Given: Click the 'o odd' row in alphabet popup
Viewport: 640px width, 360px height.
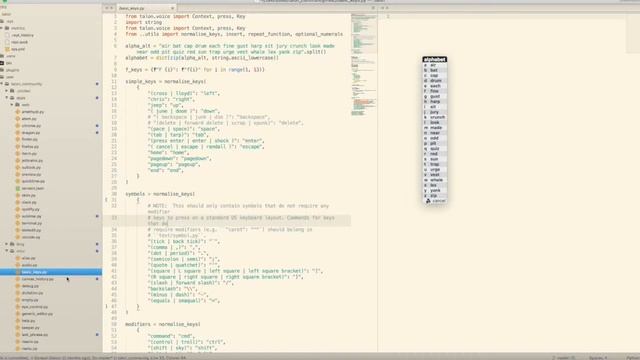Looking at the screenshot, I should click(x=435, y=138).
